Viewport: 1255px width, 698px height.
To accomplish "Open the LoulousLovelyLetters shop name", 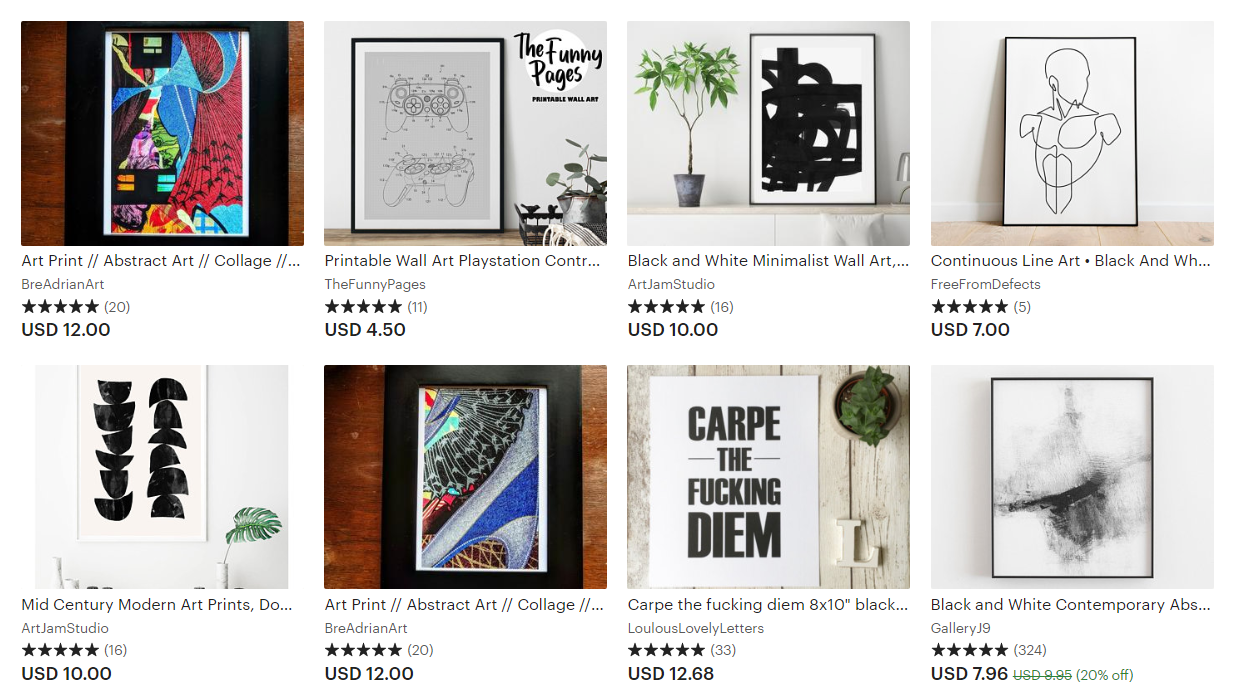I will tap(695, 628).
